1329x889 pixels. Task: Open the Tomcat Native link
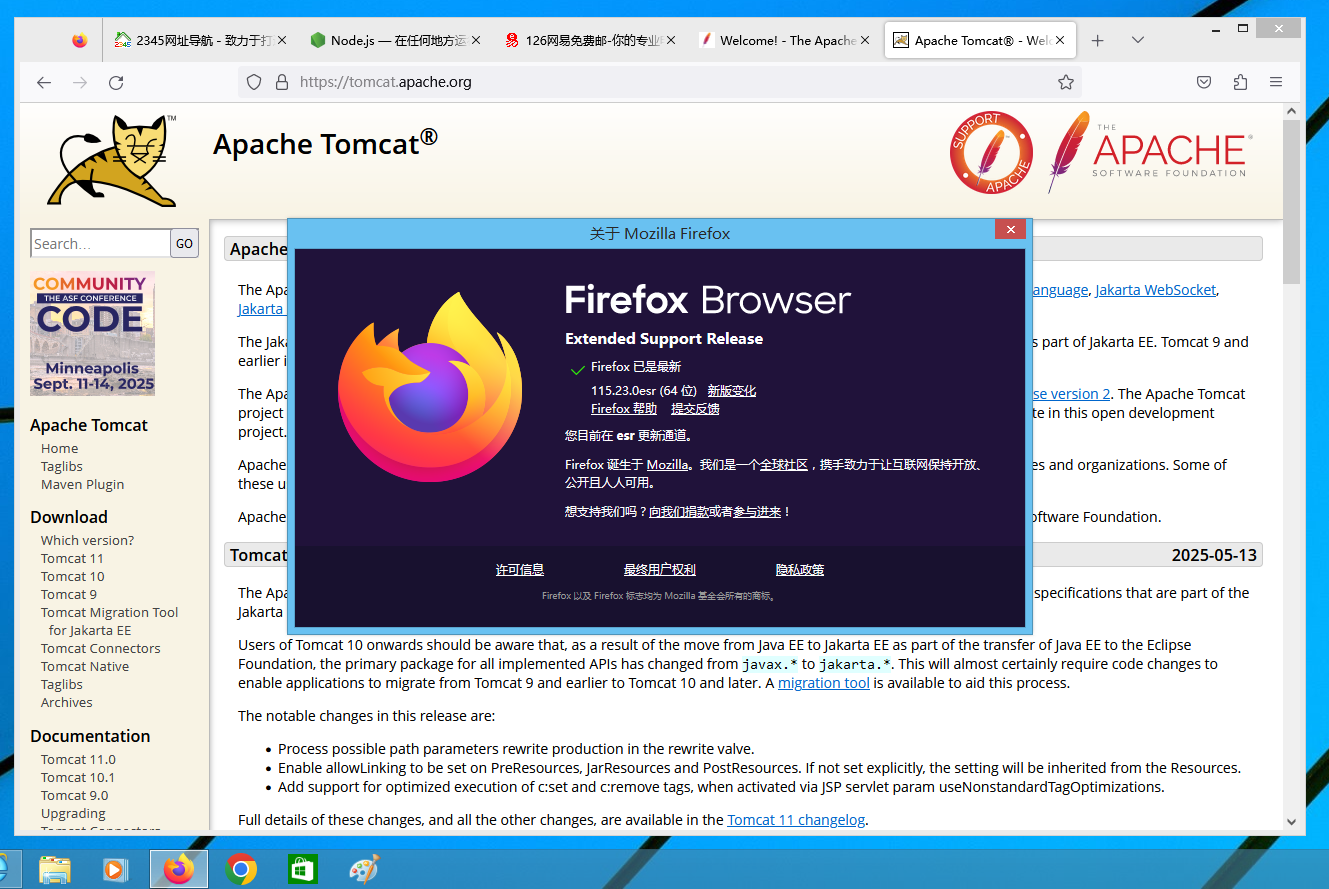pos(85,666)
